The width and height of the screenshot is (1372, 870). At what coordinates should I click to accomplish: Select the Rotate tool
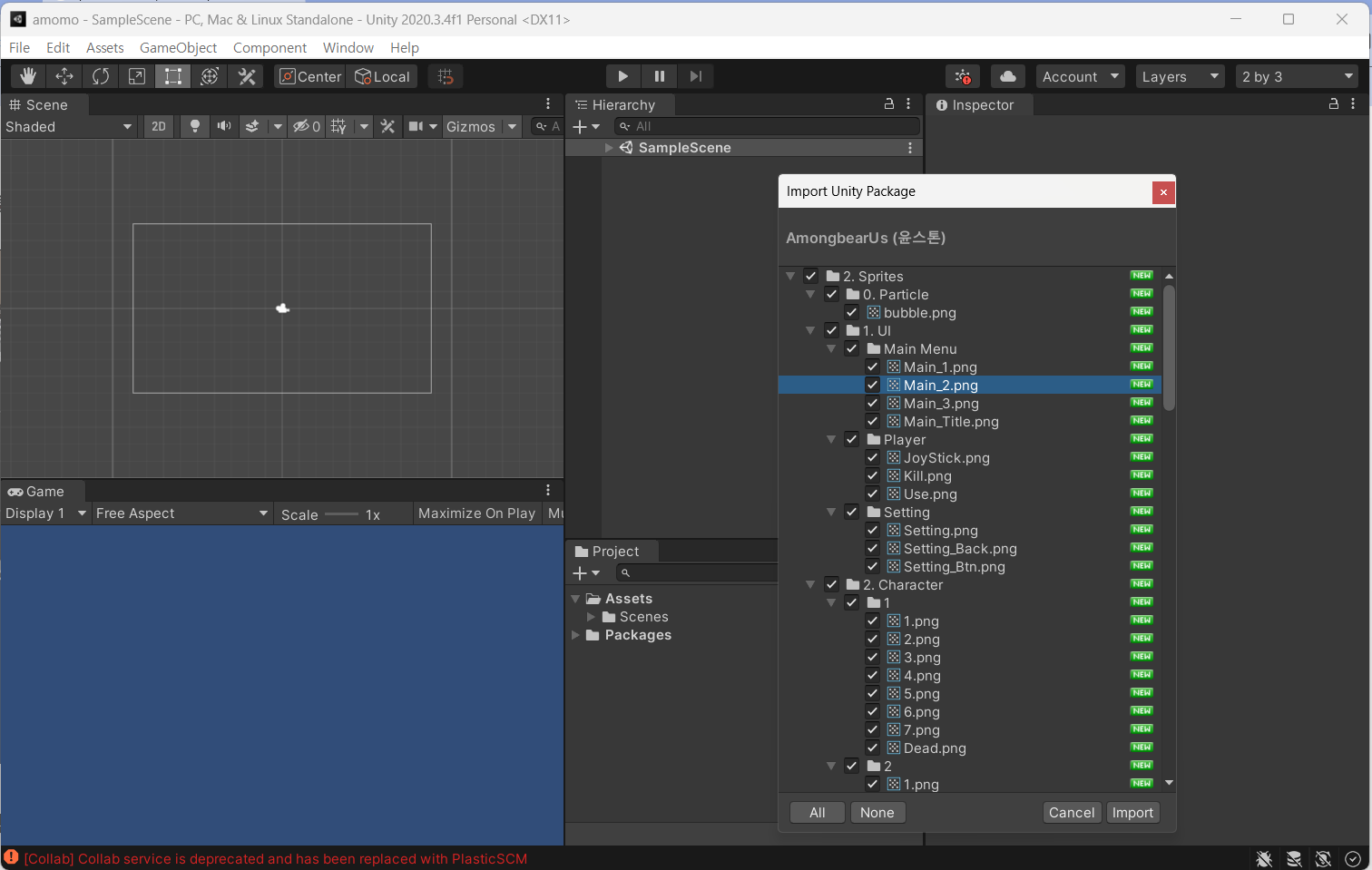101,76
